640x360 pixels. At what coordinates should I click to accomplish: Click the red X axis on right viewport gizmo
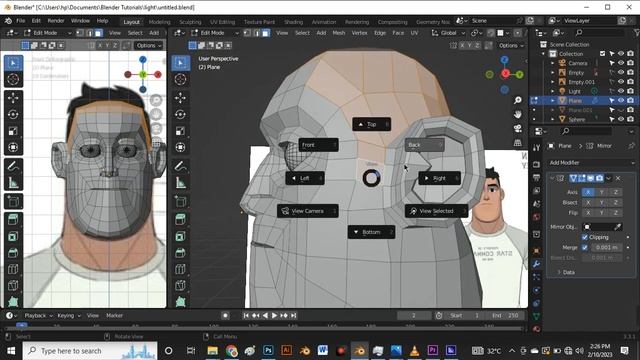coord(505,73)
